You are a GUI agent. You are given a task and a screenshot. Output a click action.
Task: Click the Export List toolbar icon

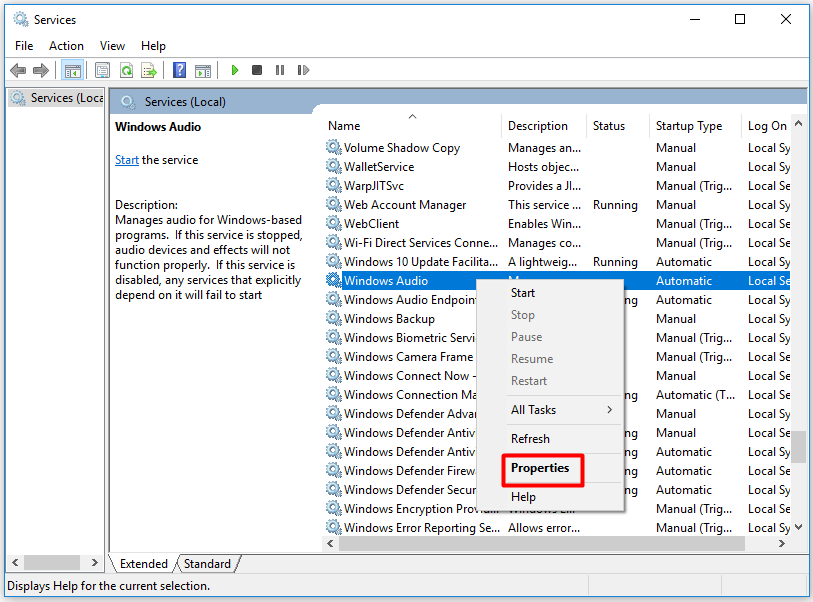point(149,70)
